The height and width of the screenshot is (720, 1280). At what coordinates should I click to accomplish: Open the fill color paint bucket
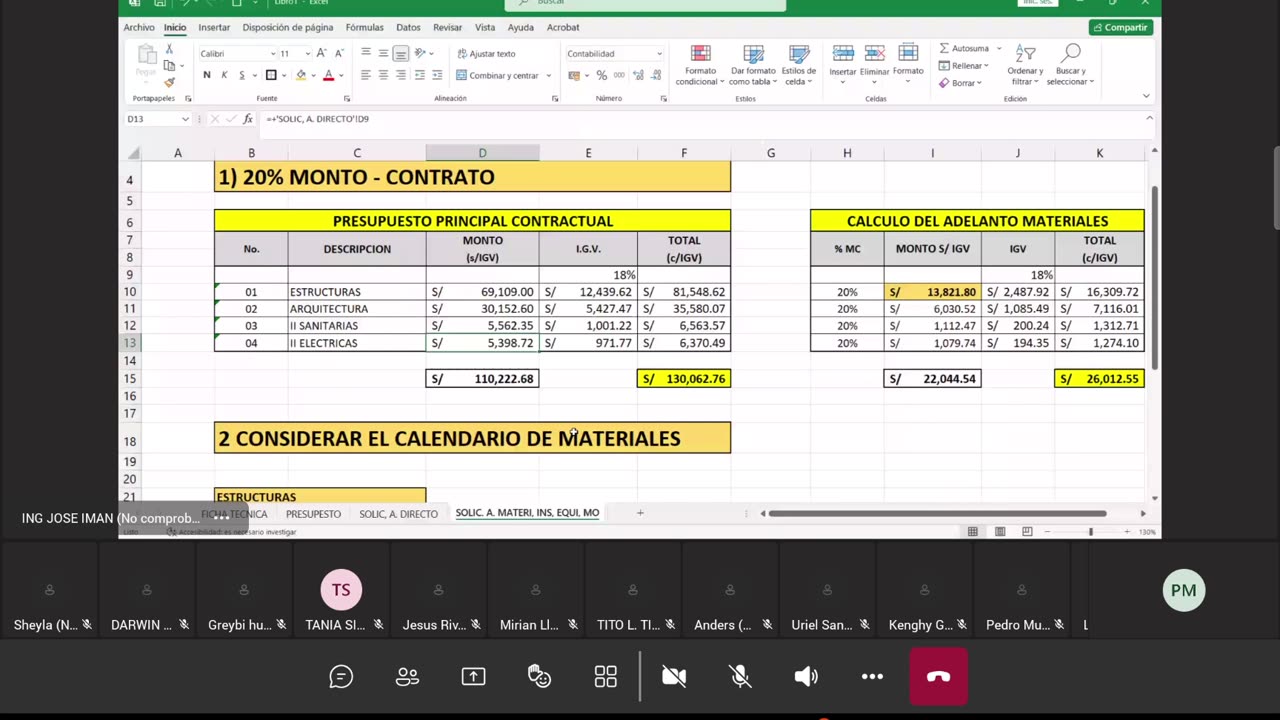(x=300, y=75)
